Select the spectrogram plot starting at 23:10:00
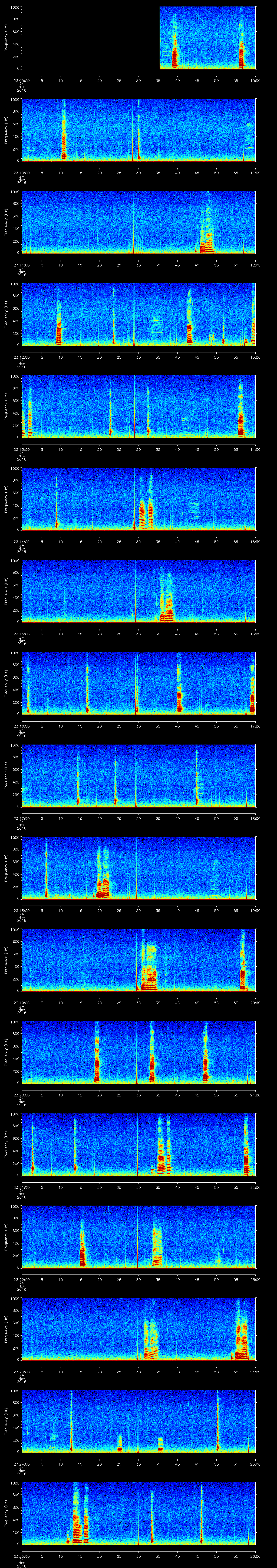The width and height of the screenshot is (277, 1568). [139, 130]
